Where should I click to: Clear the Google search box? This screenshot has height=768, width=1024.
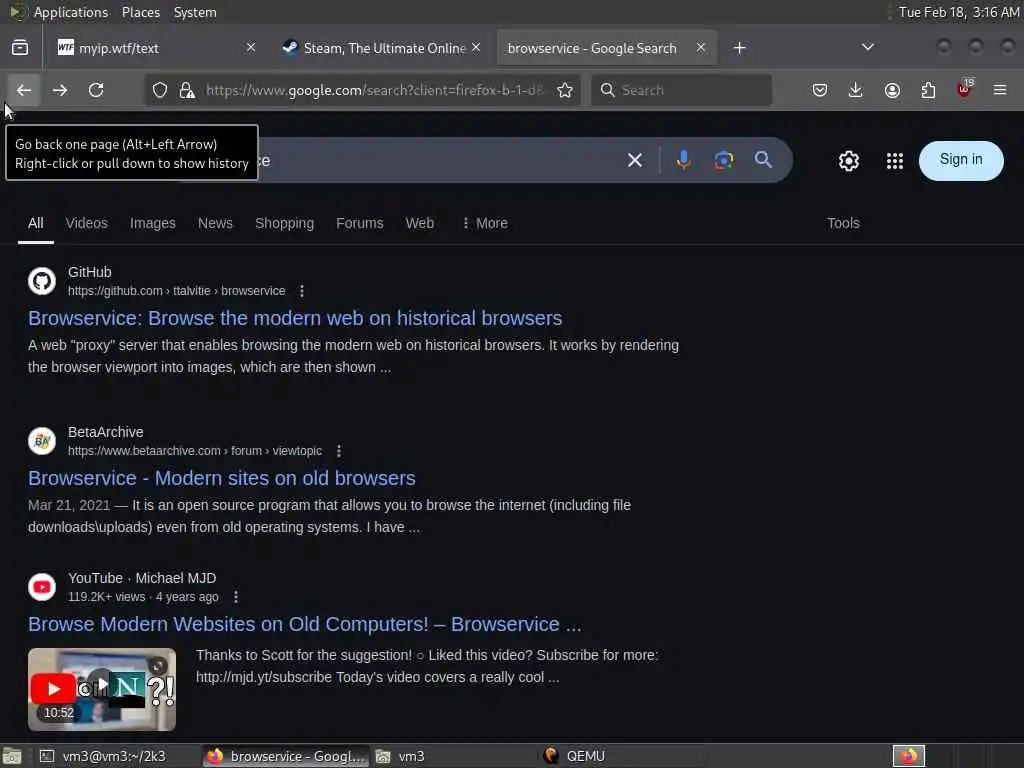pyautogui.click(x=635, y=160)
